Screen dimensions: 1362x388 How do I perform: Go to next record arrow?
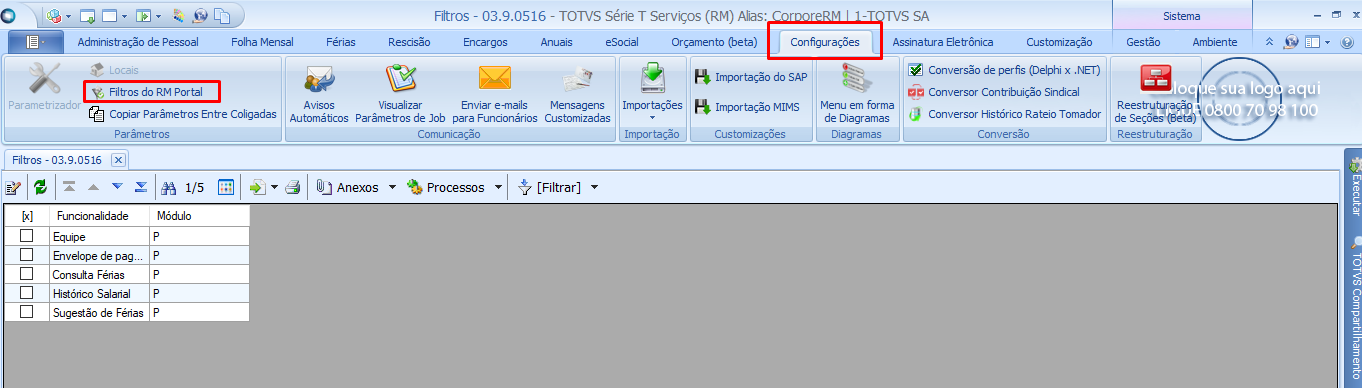point(117,187)
